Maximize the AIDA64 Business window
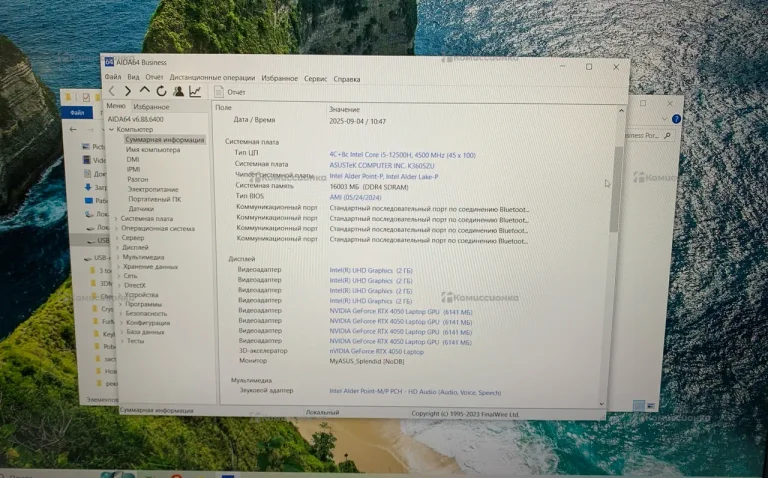 pos(589,67)
